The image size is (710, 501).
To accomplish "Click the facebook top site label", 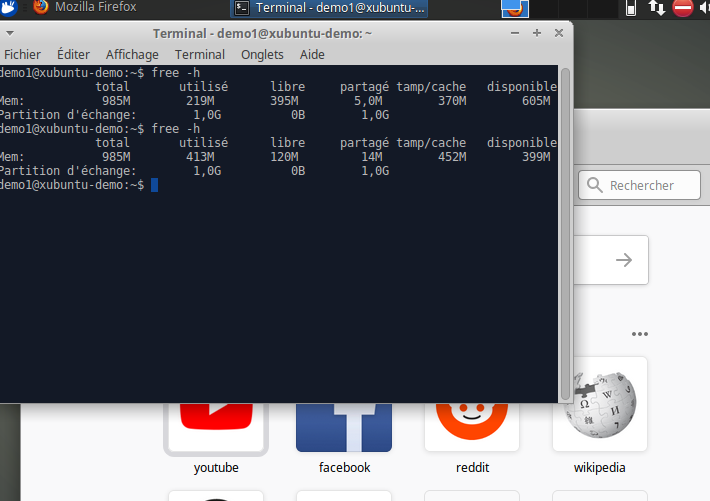I will [x=344, y=467].
